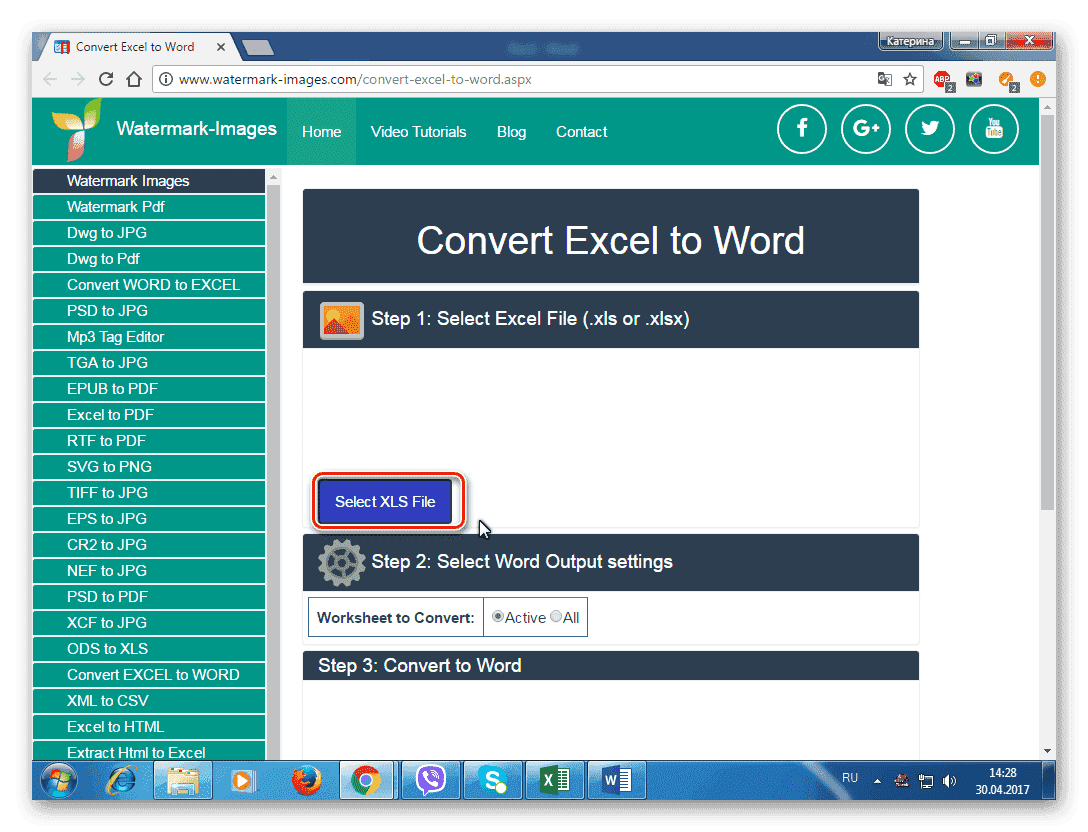
Task: Open the Facebook social icon
Action: [801, 129]
